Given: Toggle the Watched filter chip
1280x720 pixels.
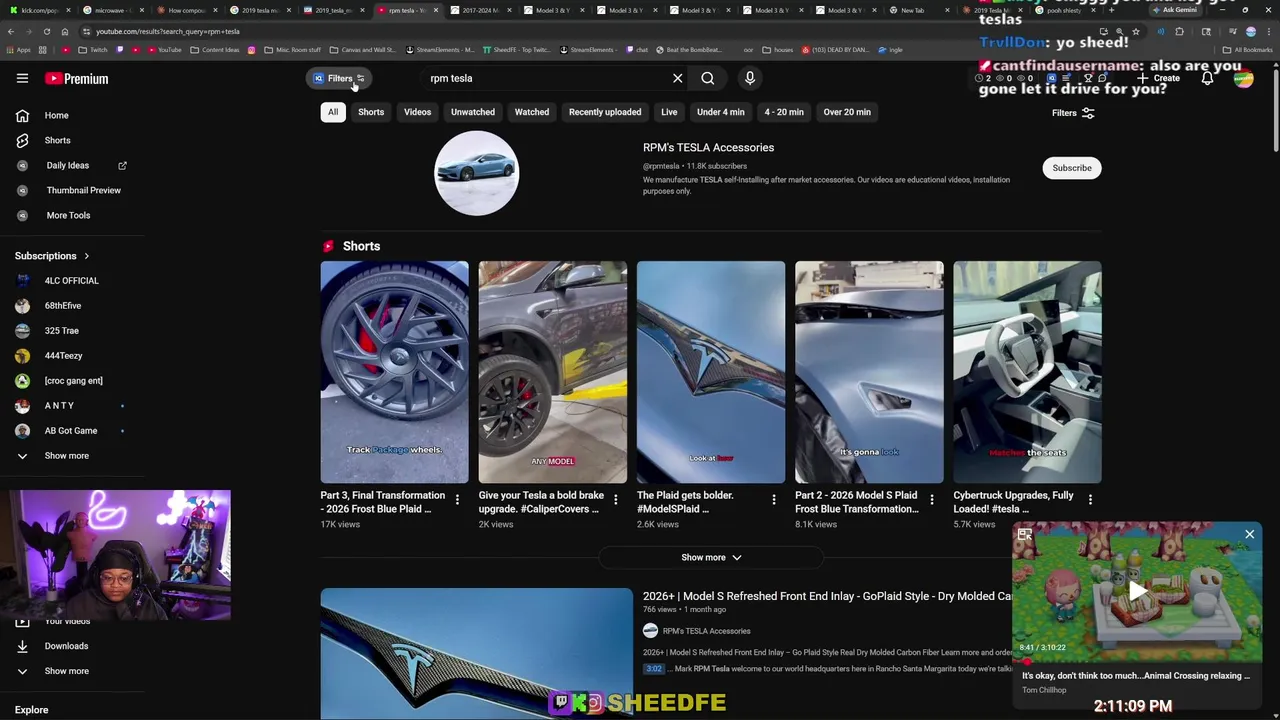Looking at the screenshot, I should tap(532, 112).
